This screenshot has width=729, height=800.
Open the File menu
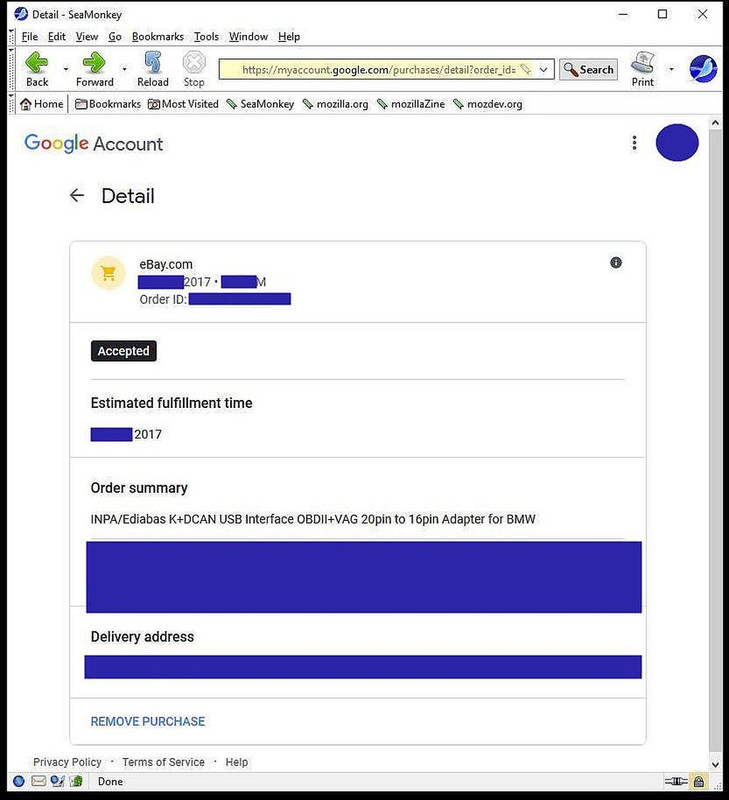[30, 37]
